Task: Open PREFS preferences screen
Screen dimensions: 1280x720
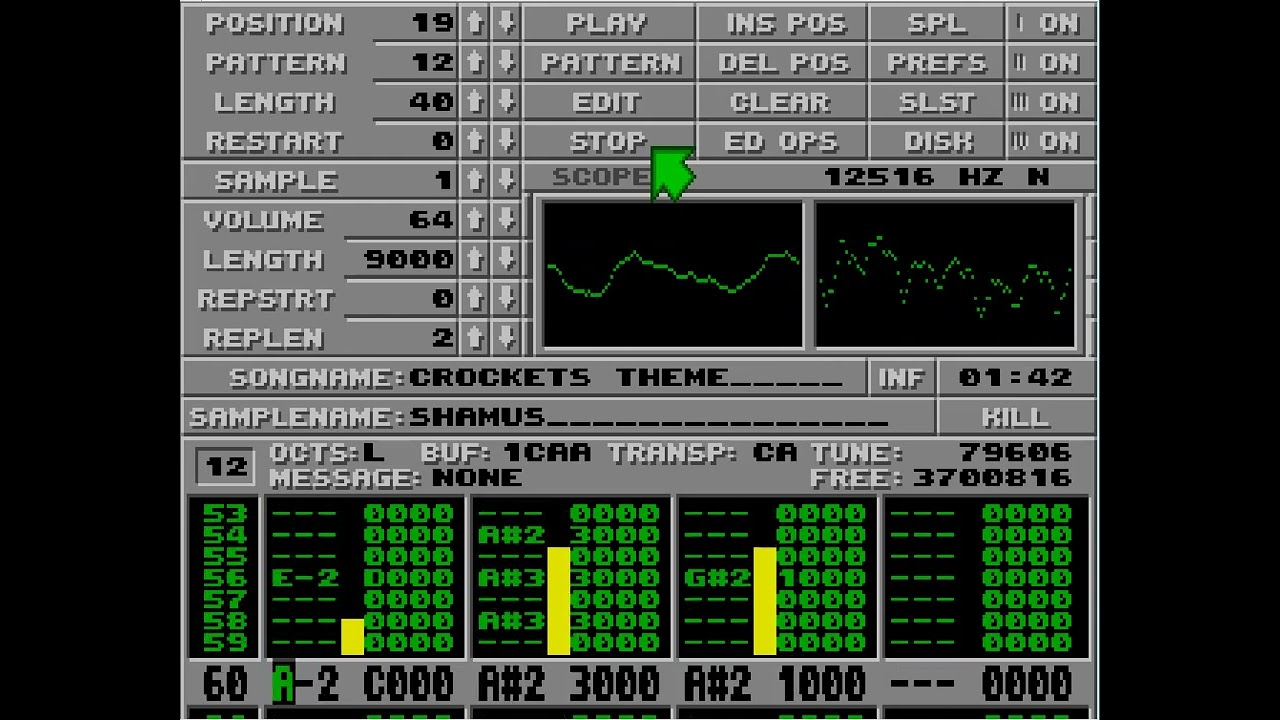Action: point(937,62)
